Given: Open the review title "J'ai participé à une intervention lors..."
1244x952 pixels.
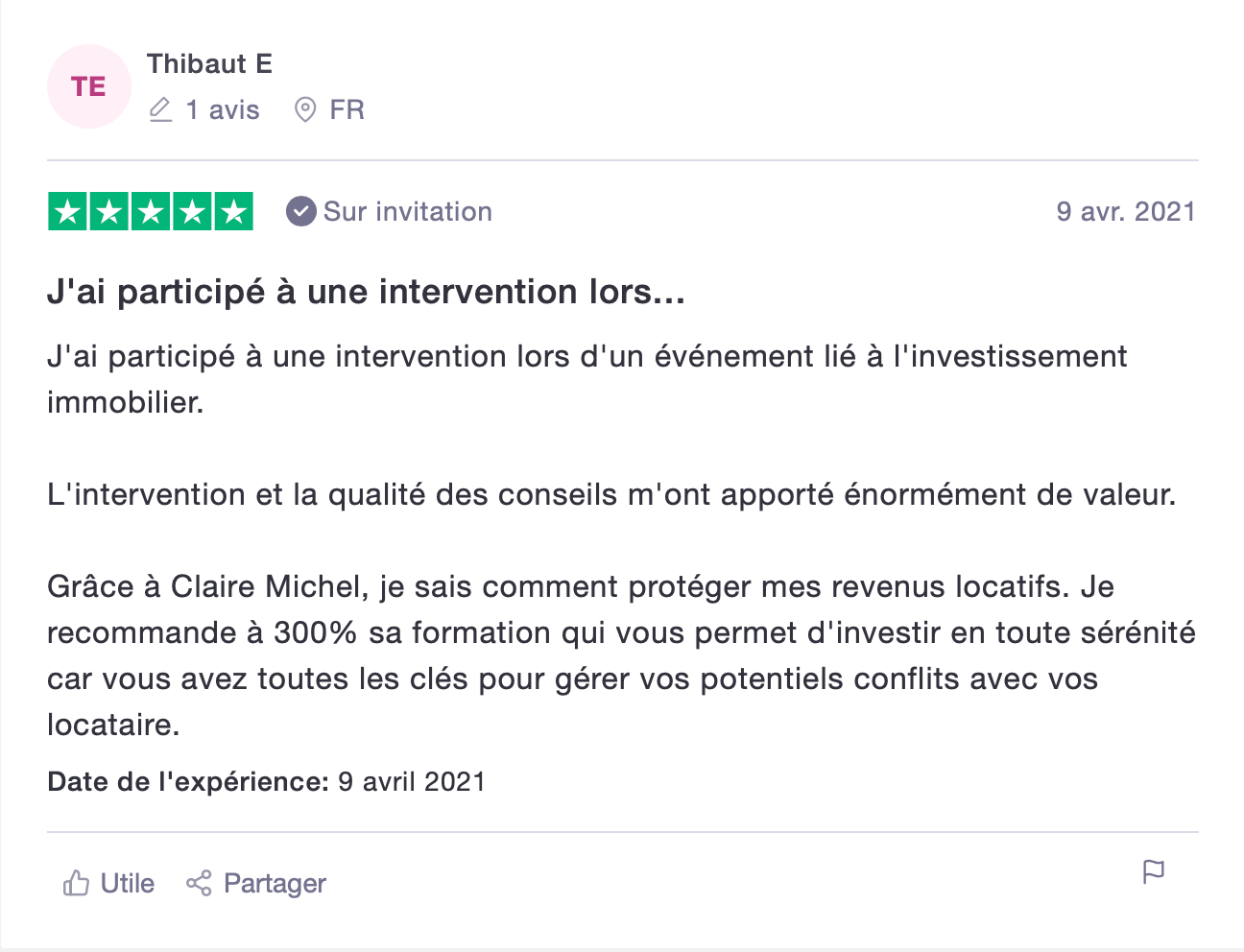Looking at the screenshot, I should tap(366, 292).
